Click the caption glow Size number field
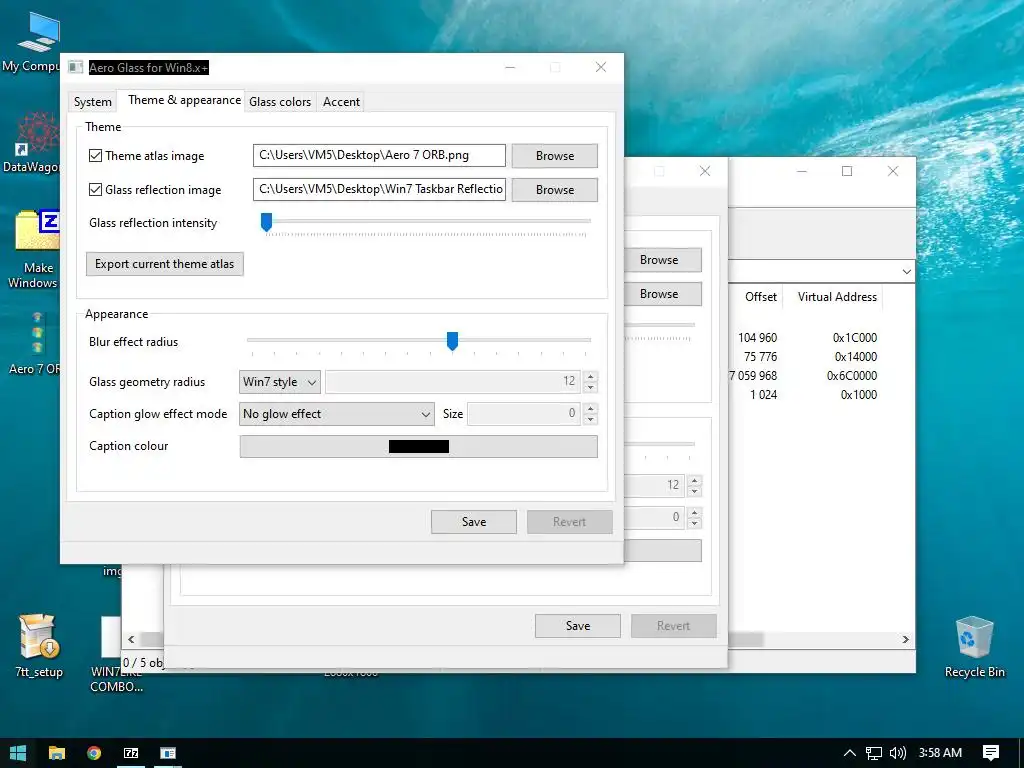 coord(524,413)
